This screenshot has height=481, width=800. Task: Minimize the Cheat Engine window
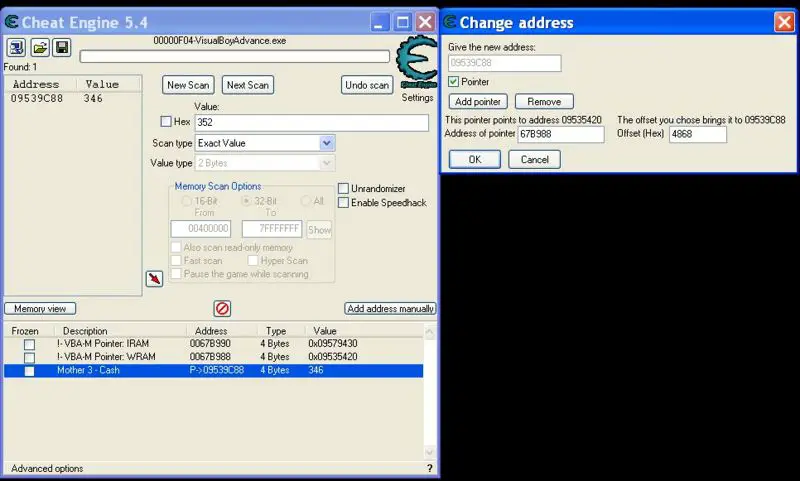coord(379,22)
